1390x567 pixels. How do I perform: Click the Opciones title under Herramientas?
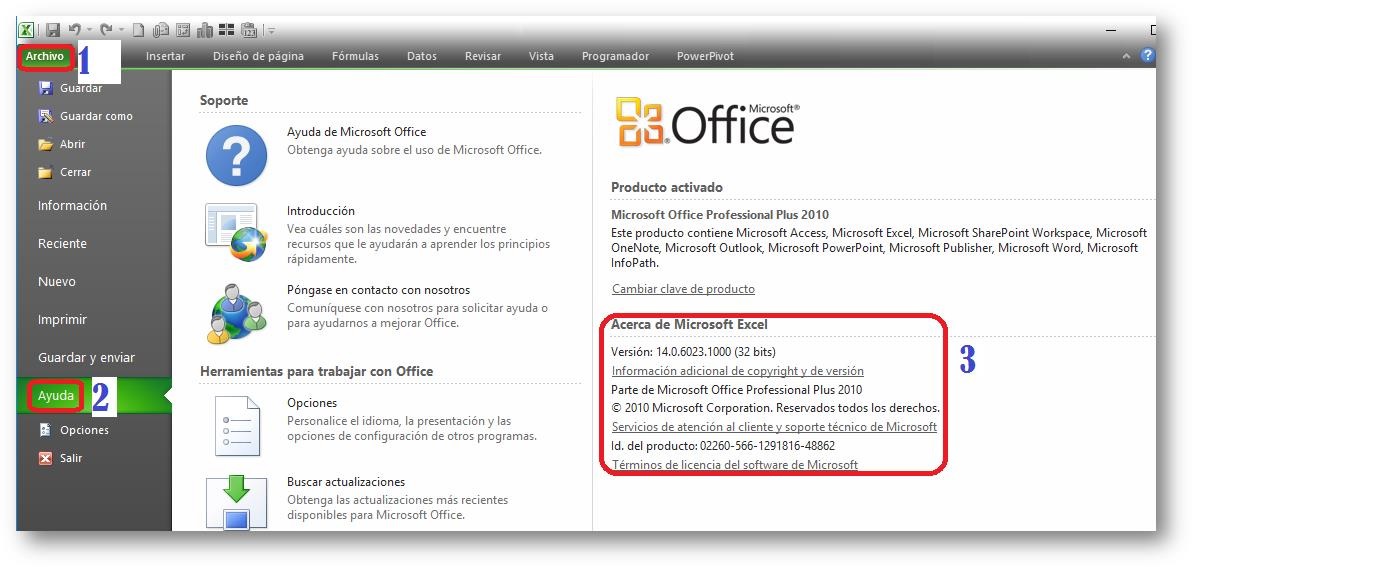(312, 403)
